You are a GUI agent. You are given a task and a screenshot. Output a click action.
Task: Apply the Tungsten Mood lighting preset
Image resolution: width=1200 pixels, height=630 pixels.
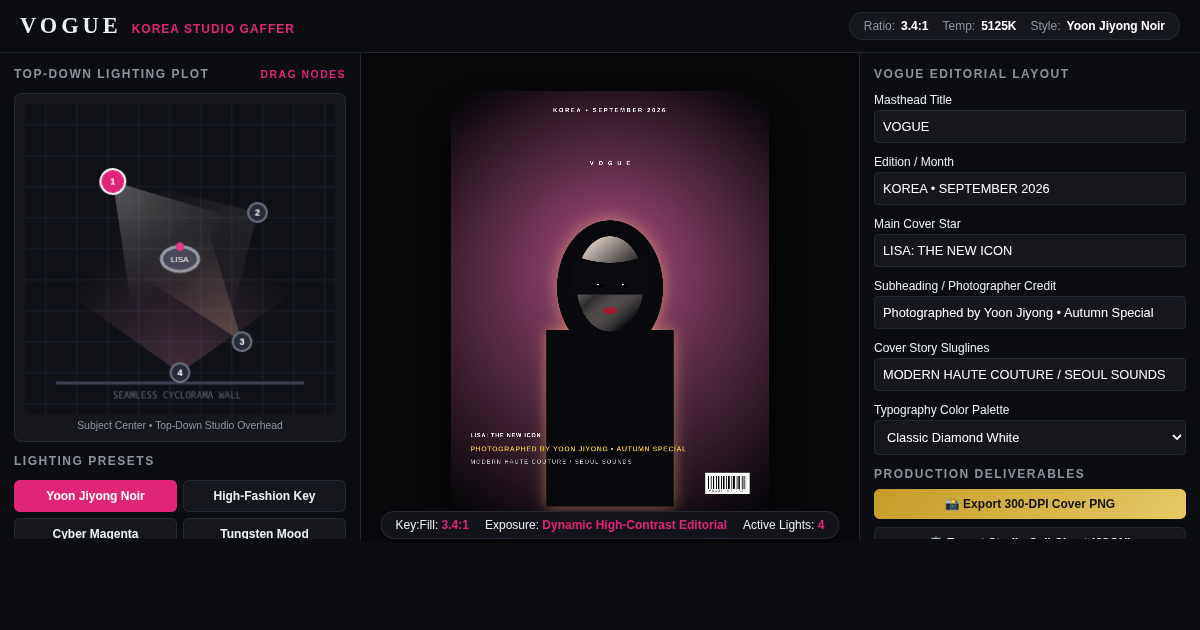point(264,529)
